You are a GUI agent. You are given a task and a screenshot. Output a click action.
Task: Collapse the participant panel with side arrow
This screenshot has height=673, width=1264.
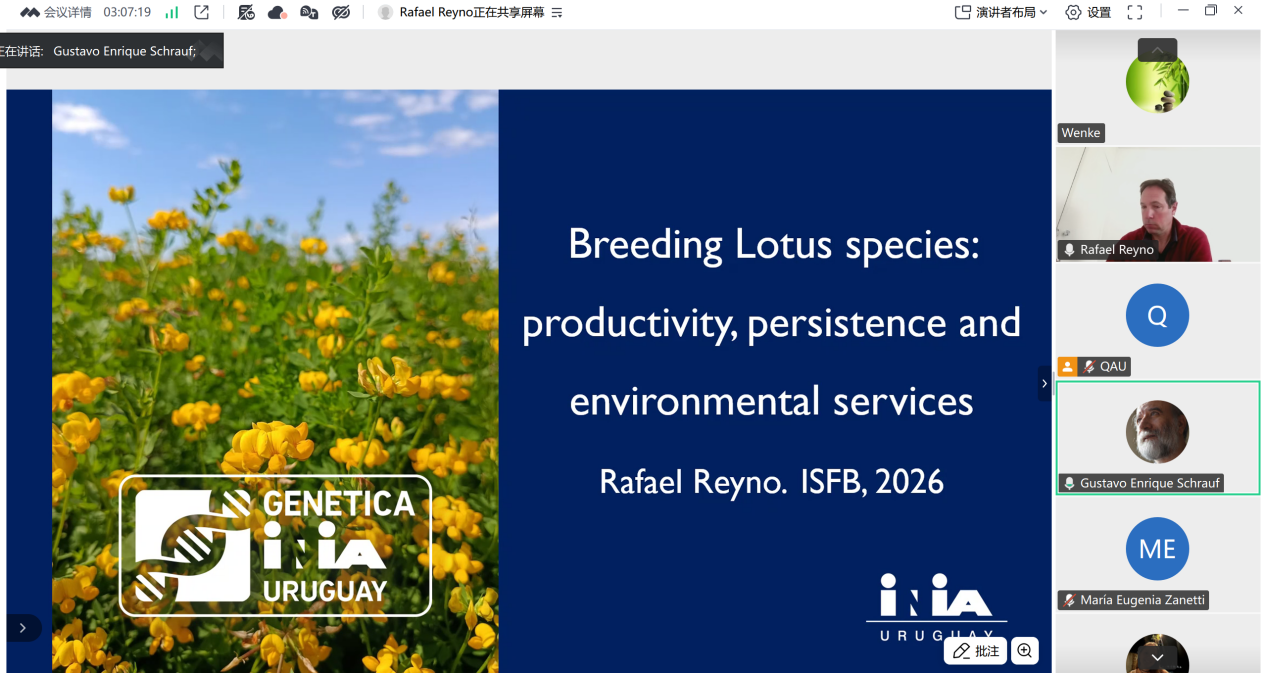click(1045, 383)
